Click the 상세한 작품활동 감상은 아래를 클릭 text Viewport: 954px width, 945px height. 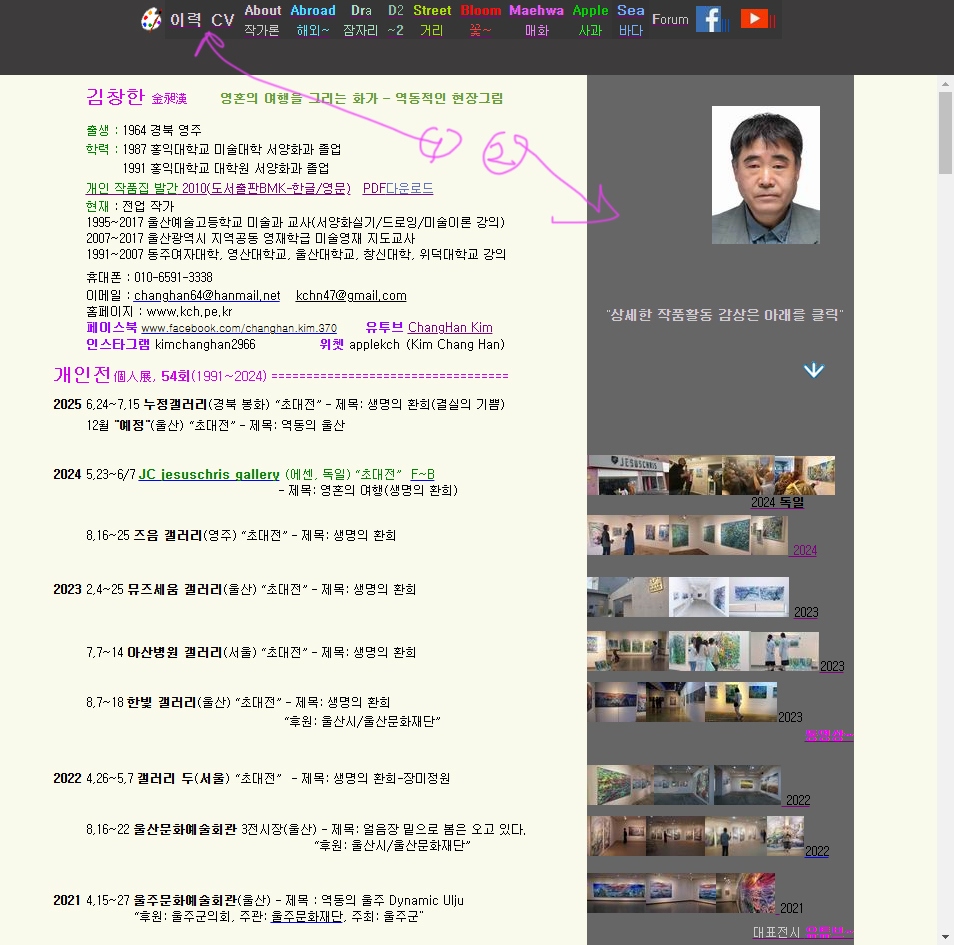point(725,315)
